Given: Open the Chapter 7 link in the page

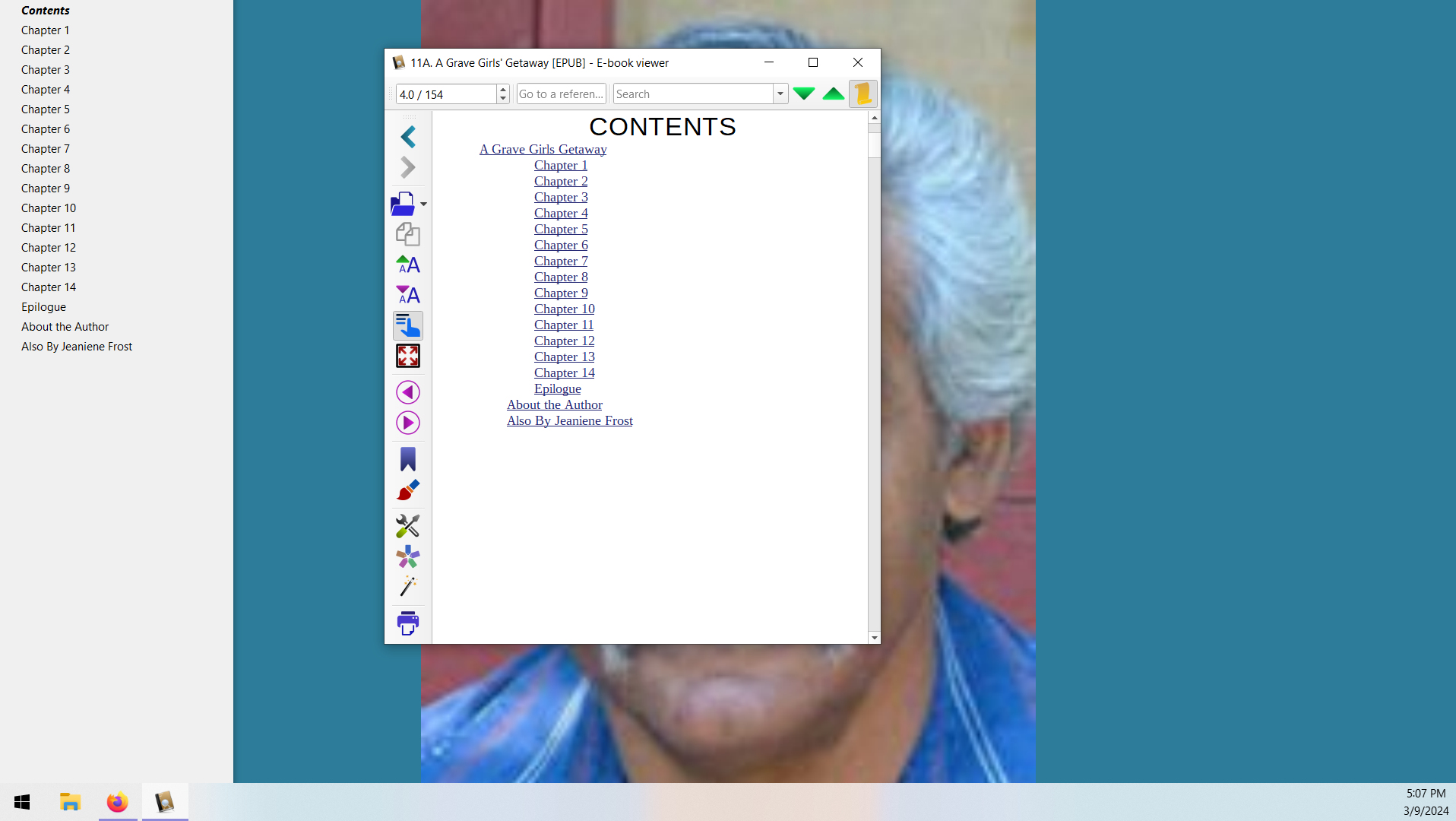Looking at the screenshot, I should [x=561, y=262].
